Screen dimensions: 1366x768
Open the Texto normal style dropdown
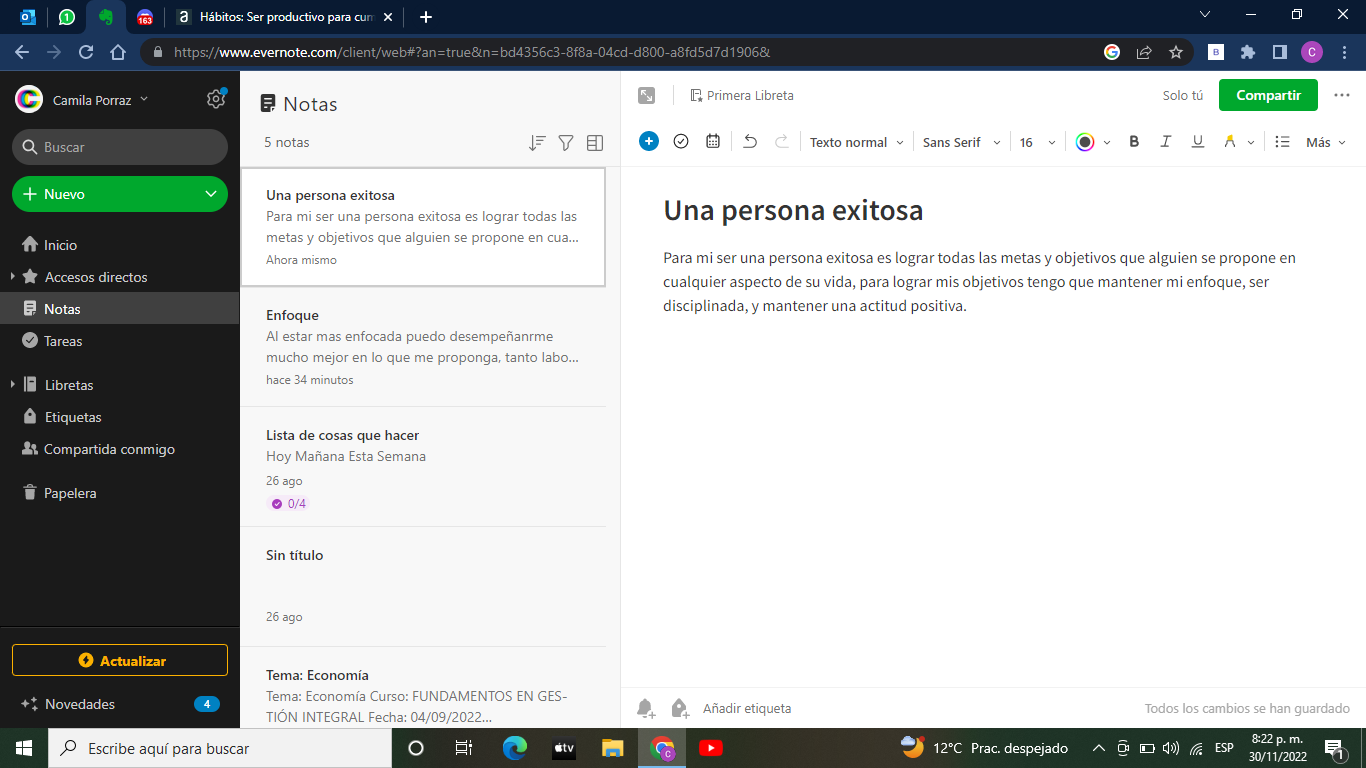[x=856, y=142]
